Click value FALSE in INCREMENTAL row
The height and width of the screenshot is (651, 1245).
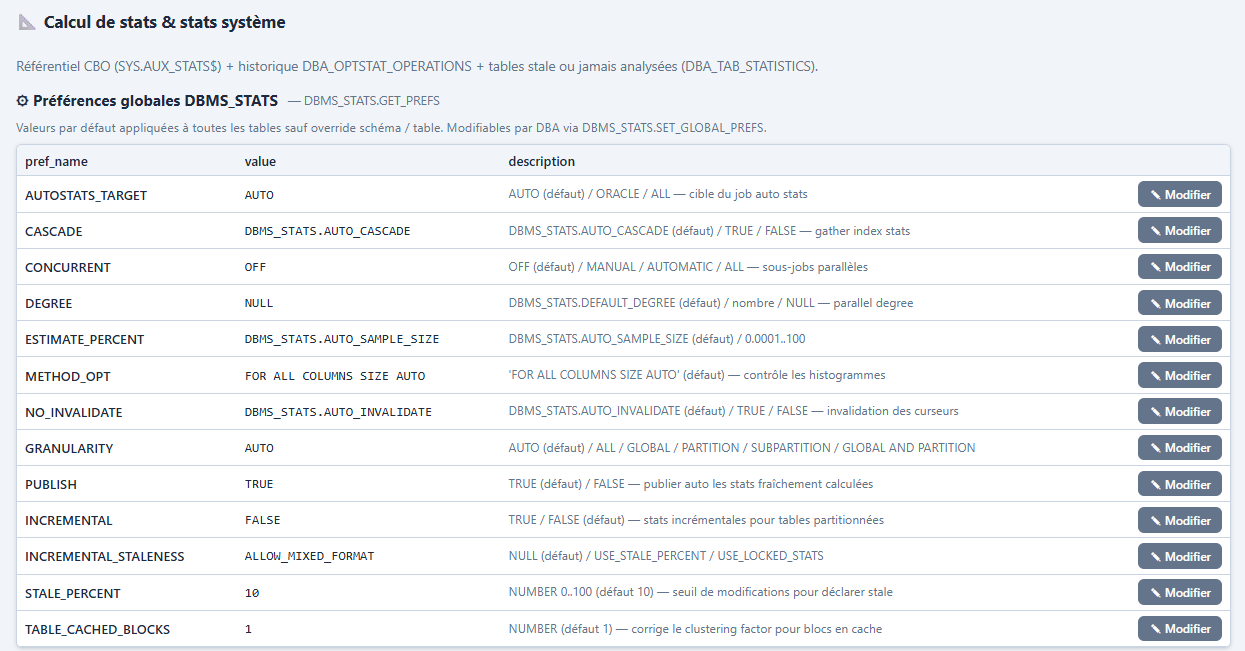(x=263, y=520)
